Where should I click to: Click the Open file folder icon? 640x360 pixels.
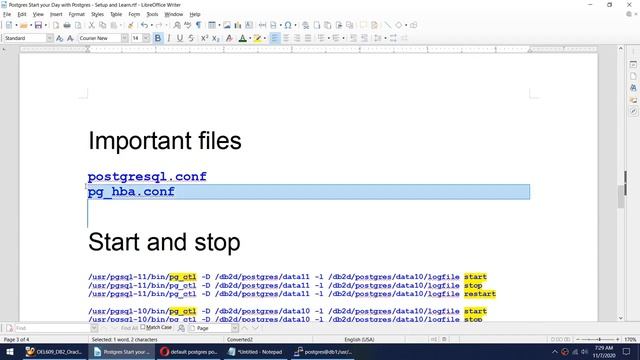(24, 25)
